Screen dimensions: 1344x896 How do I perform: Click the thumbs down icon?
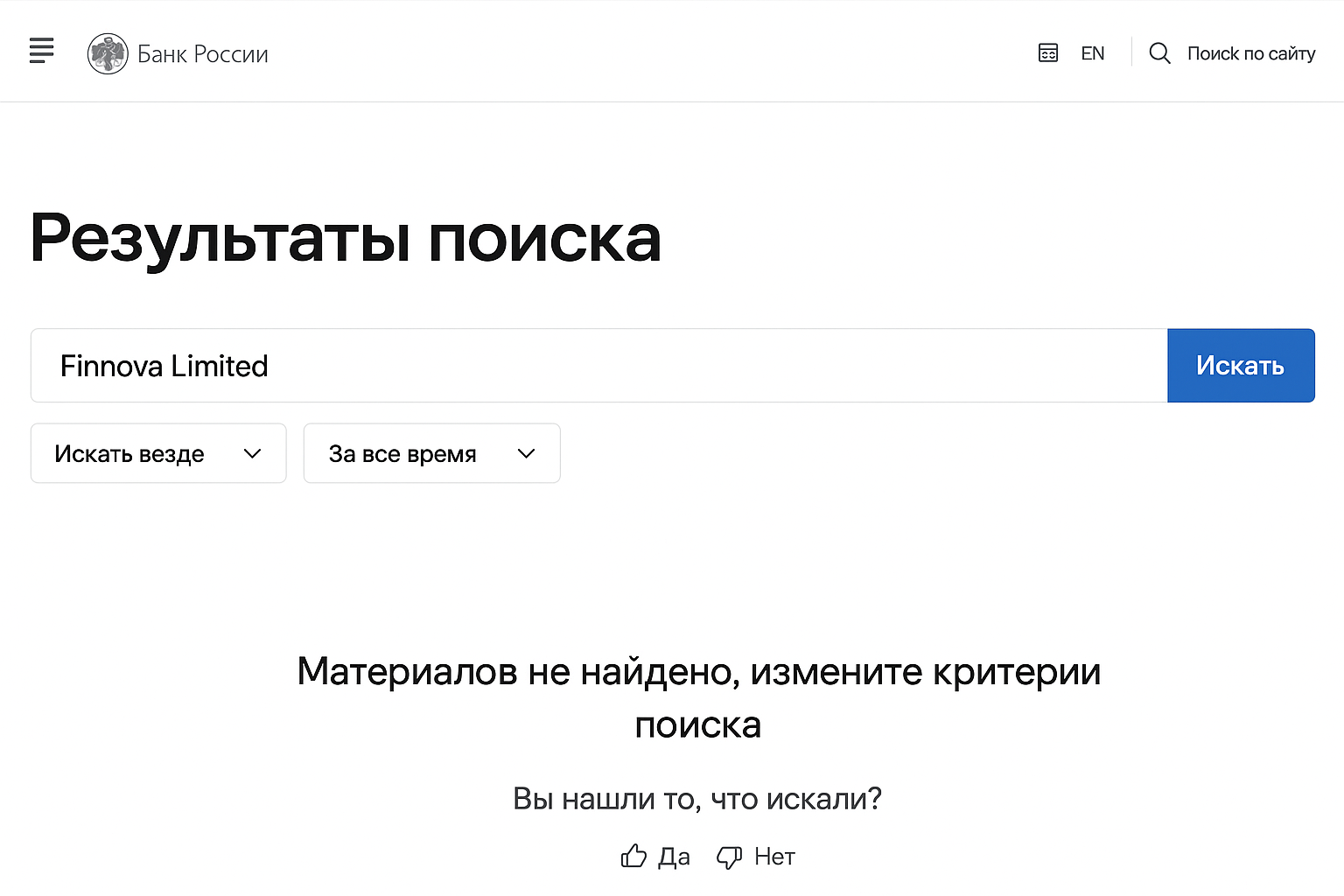[729, 857]
